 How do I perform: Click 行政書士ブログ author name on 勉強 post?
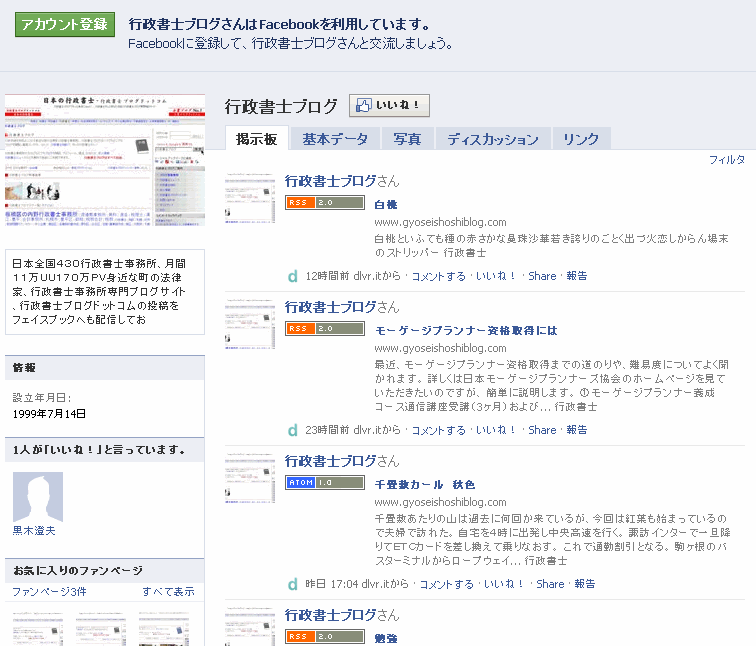pyautogui.click(x=330, y=615)
